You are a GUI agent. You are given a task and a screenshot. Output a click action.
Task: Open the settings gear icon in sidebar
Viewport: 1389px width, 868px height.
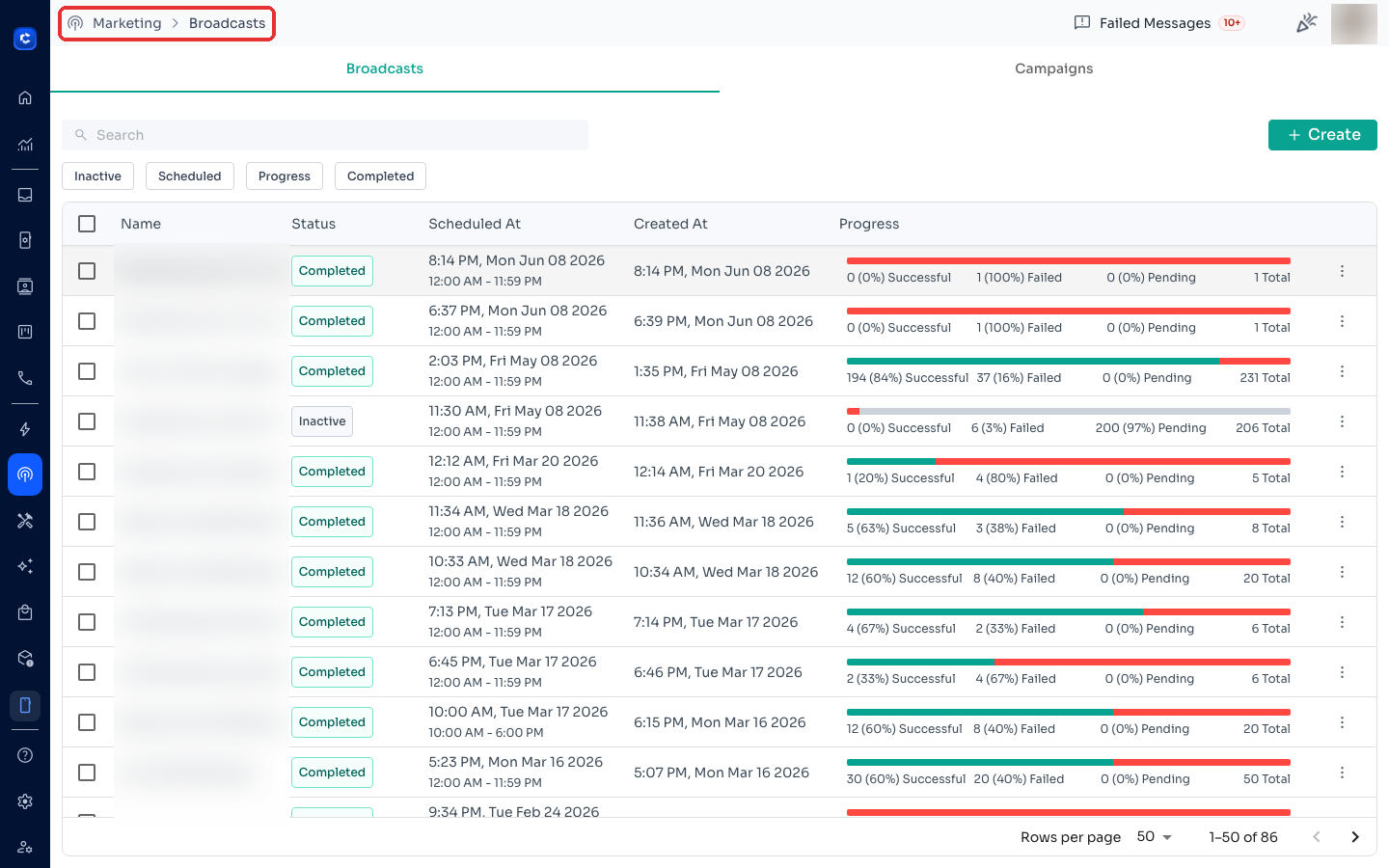[25, 801]
